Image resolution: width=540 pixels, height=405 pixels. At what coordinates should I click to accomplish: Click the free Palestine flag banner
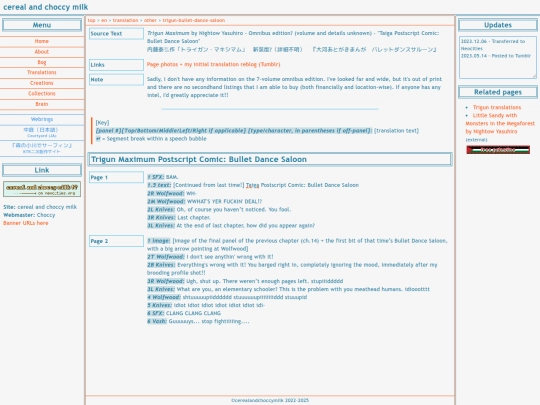click(x=498, y=150)
